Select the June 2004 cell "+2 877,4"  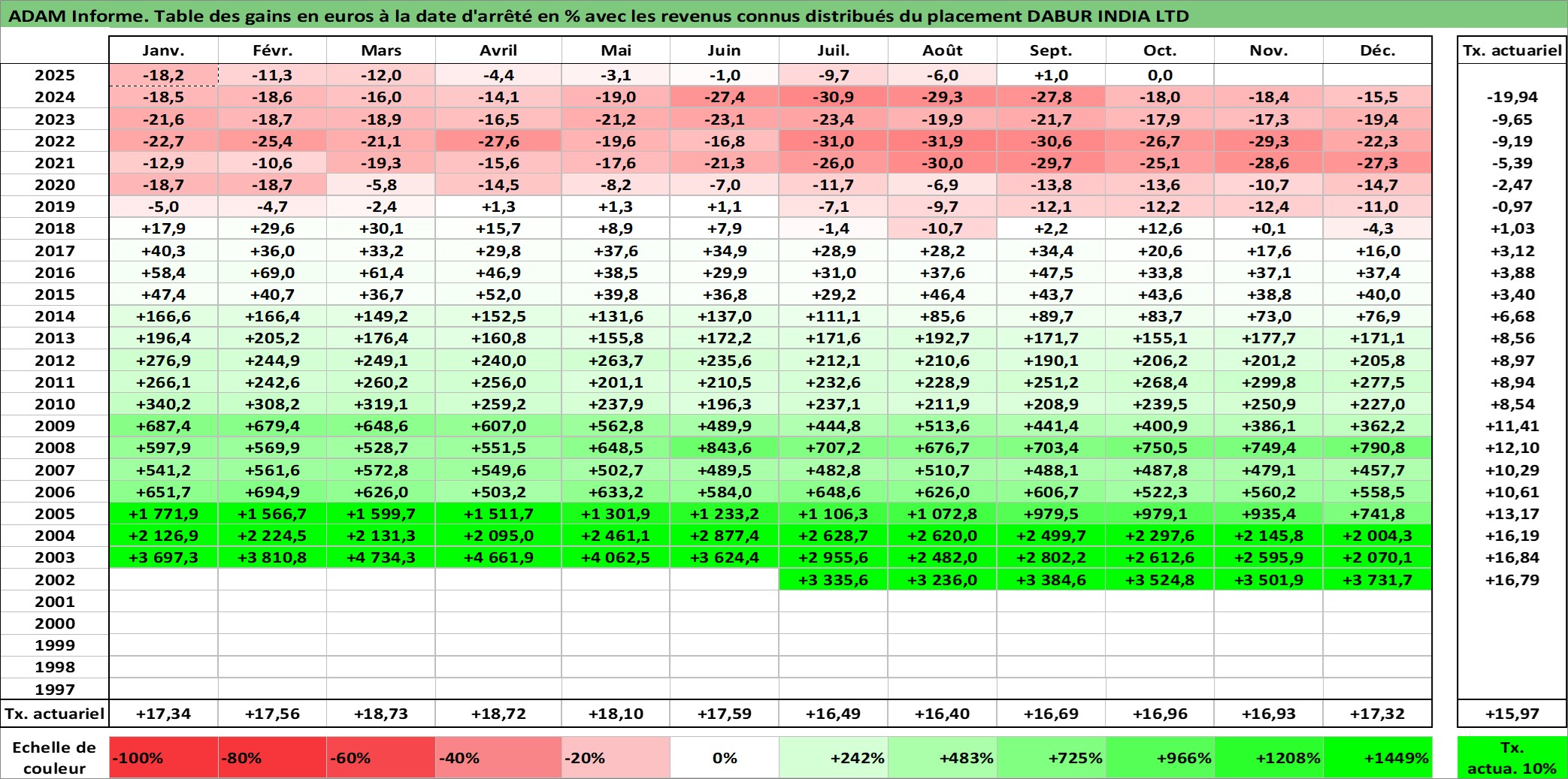tap(725, 536)
